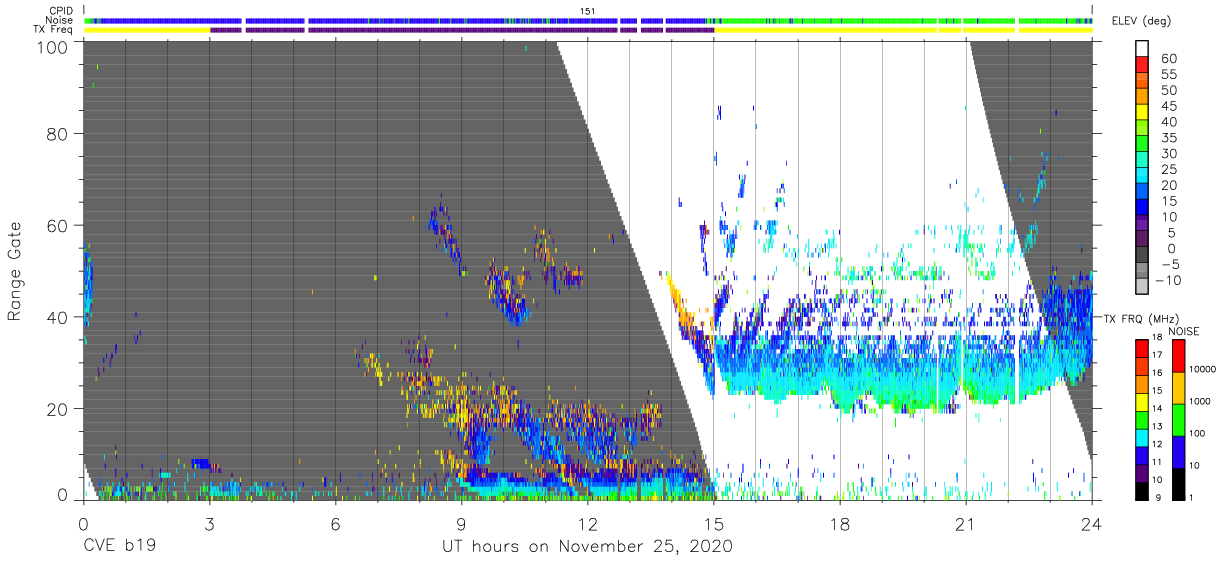This screenshot has height=567, width=1228.
Task: Click the 'UT hours on November 25, 2020' axis title
Action: click(x=587, y=547)
